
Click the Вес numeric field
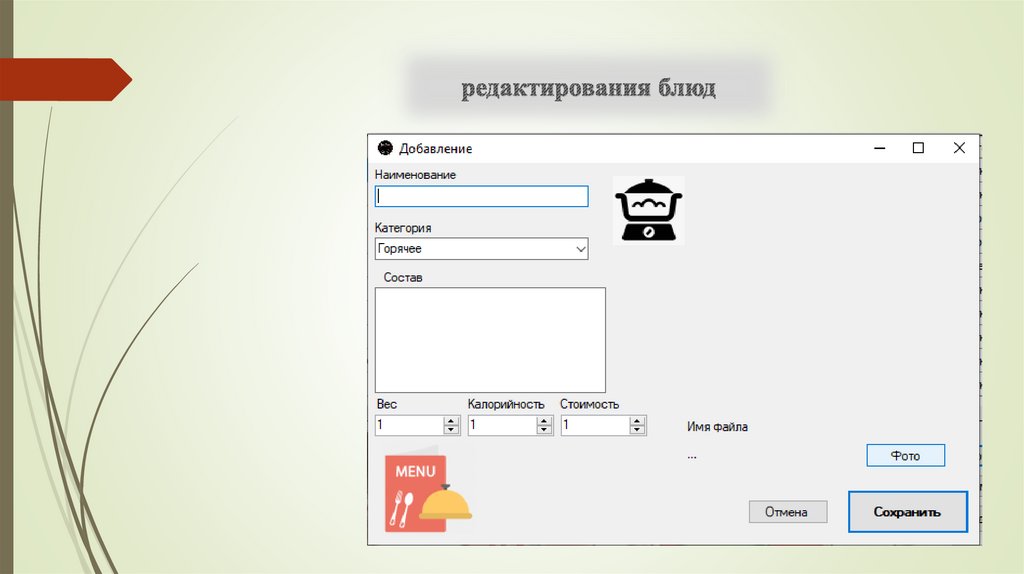tap(409, 425)
